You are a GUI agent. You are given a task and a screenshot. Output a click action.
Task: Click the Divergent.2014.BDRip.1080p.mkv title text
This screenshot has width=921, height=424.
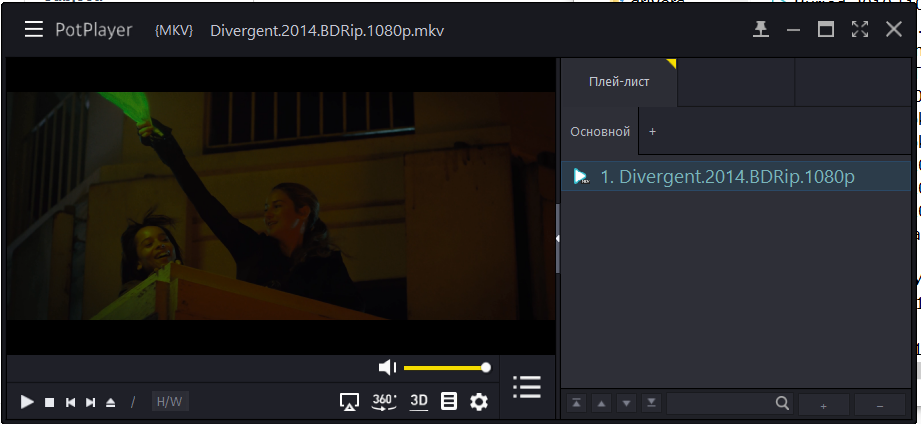(x=327, y=31)
